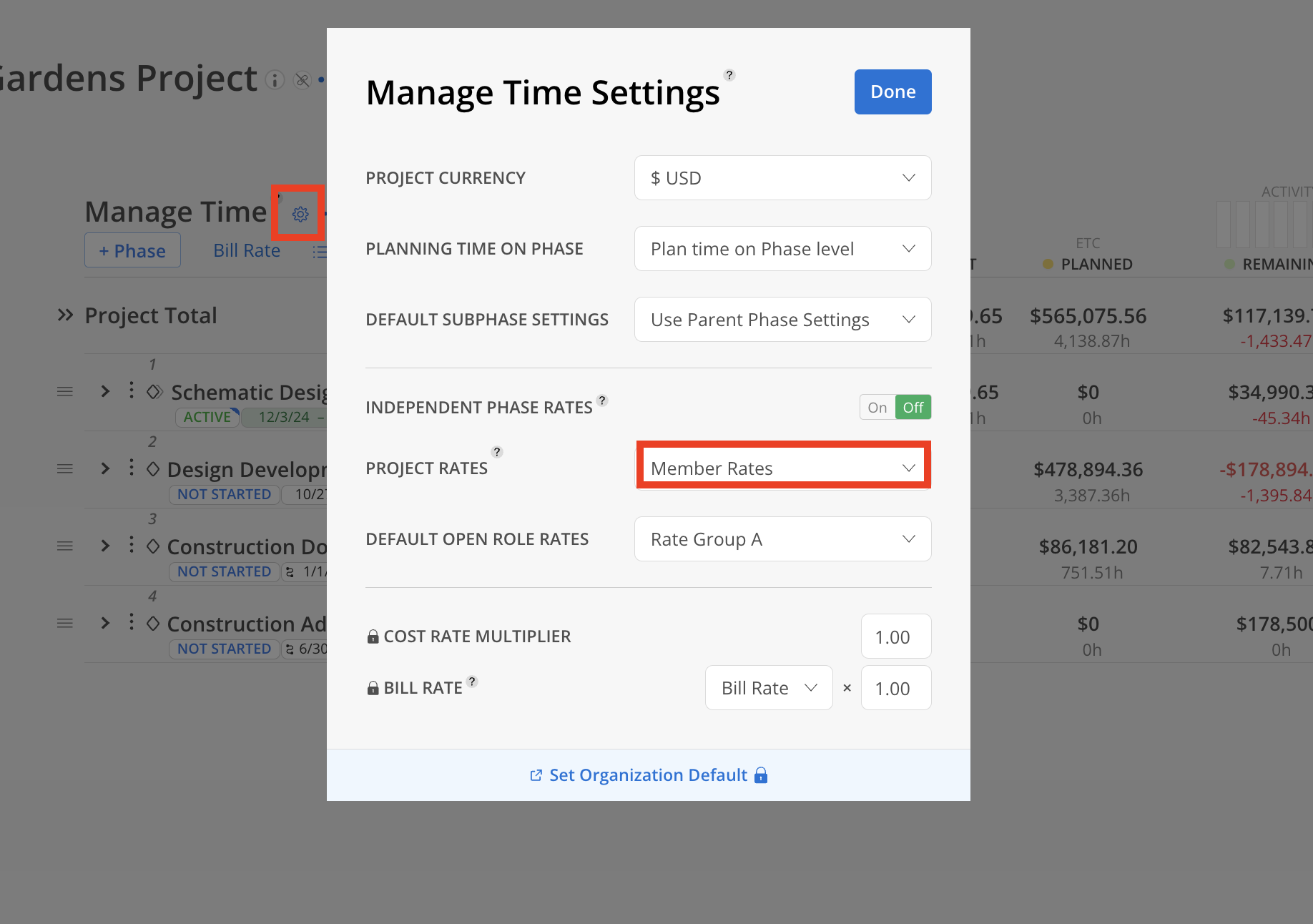This screenshot has width=1313, height=924.
Task: Click the Project Rates help icon
Action: pos(497,452)
